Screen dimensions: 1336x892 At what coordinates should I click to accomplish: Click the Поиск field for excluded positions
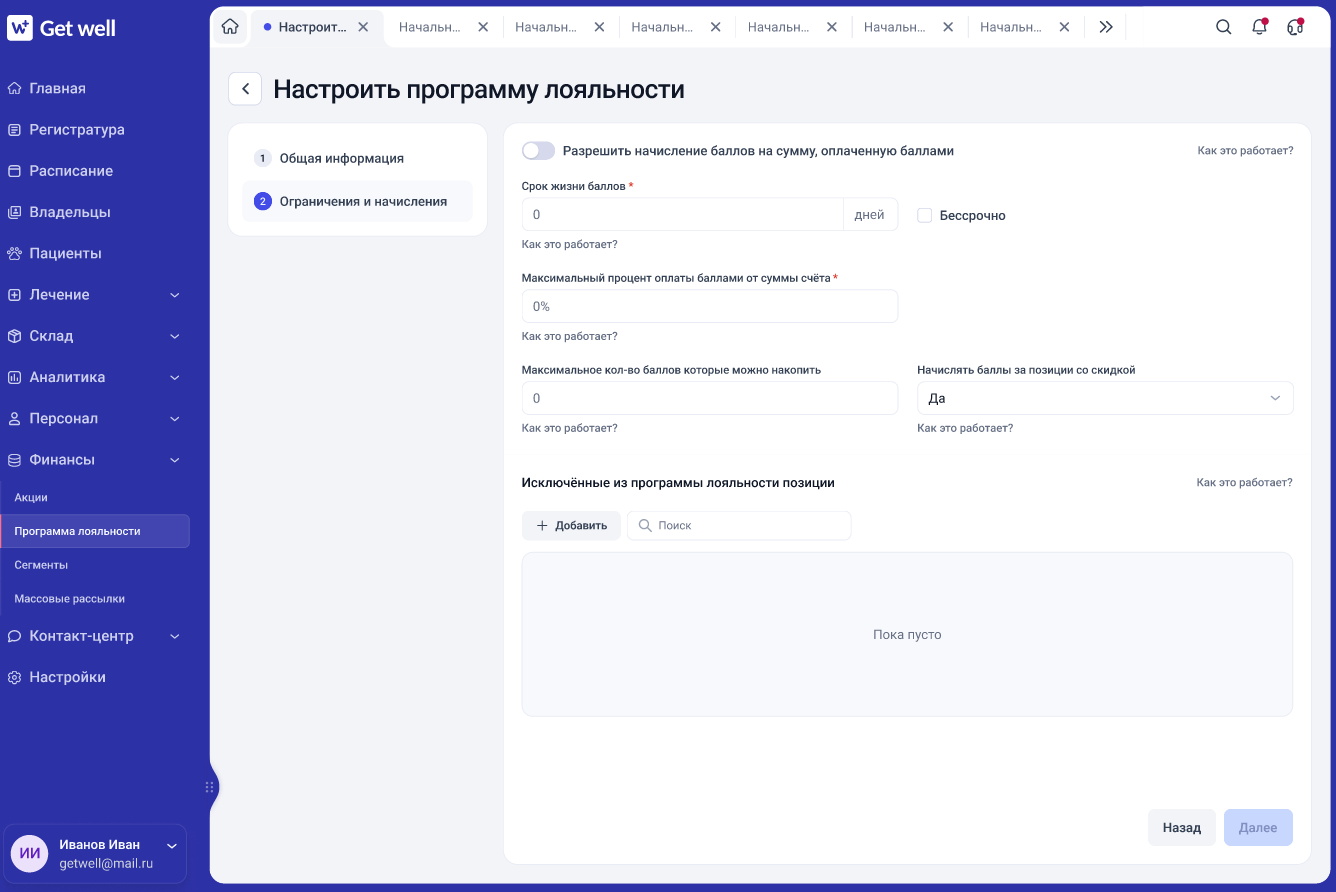coord(739,525)
